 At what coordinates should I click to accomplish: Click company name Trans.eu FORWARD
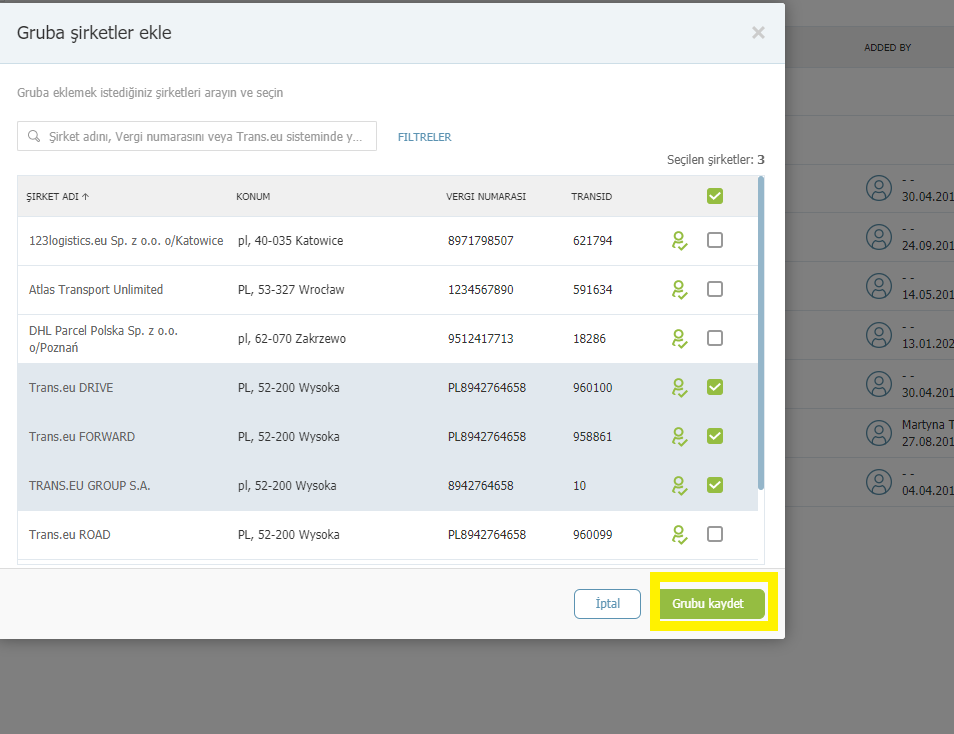coord(82,437)
